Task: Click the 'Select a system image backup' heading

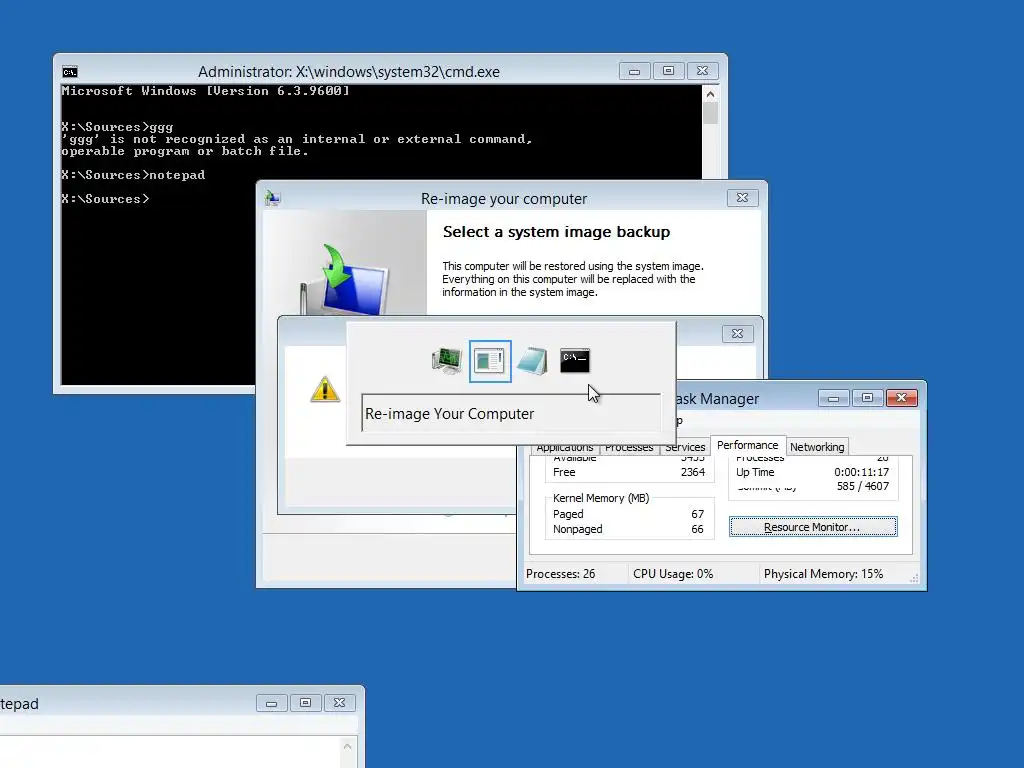Action: tap(556, 232)
